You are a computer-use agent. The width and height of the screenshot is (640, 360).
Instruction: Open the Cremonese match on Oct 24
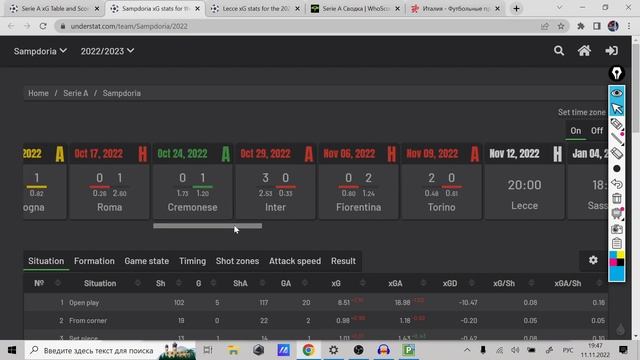[x=192, y=181]
